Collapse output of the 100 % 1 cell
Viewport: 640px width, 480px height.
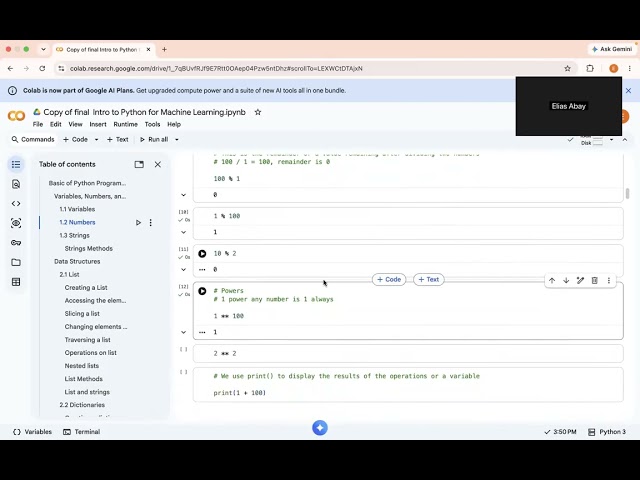point(184,195)
